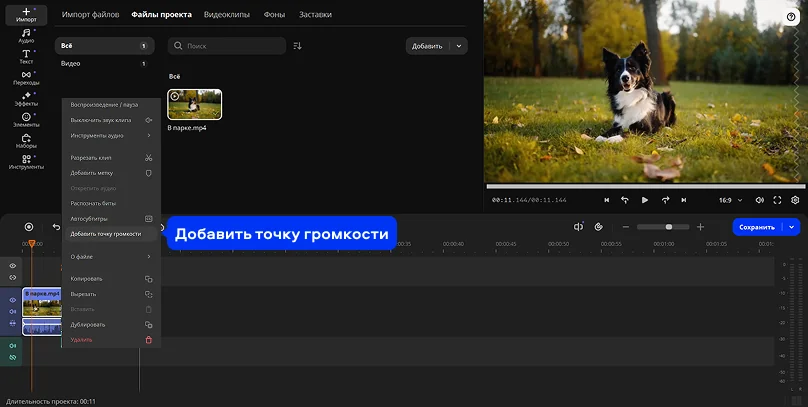Expand О файле submenu
The image size is (808, 407).
click(x=111, y=257)
